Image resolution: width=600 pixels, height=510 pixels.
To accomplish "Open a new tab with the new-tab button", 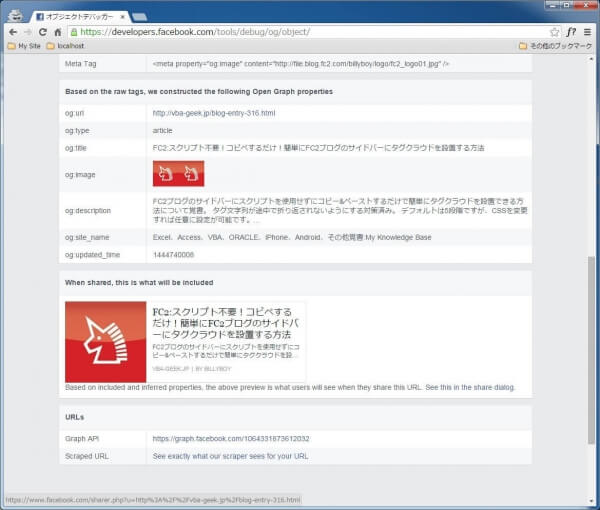I will [x=139, y=17].
